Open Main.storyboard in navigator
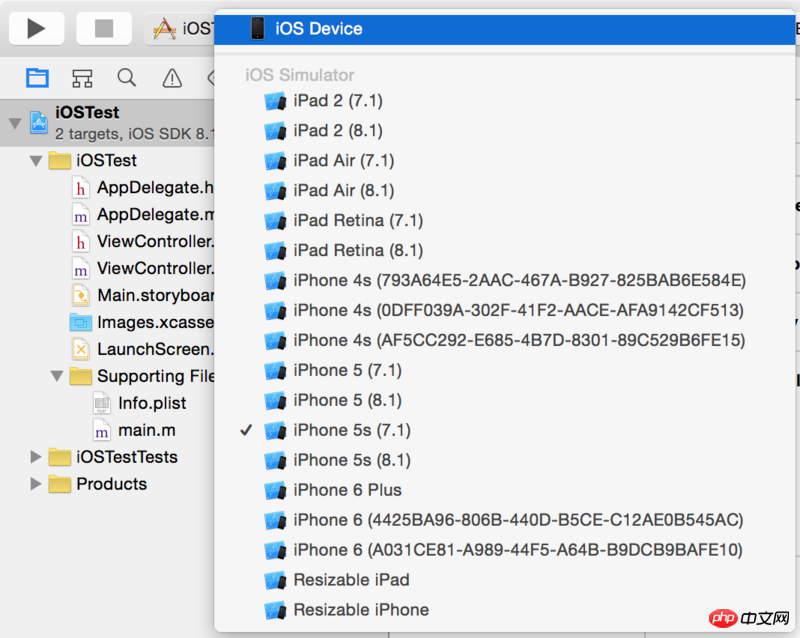The image size is (800, 638). click(142, 296)
